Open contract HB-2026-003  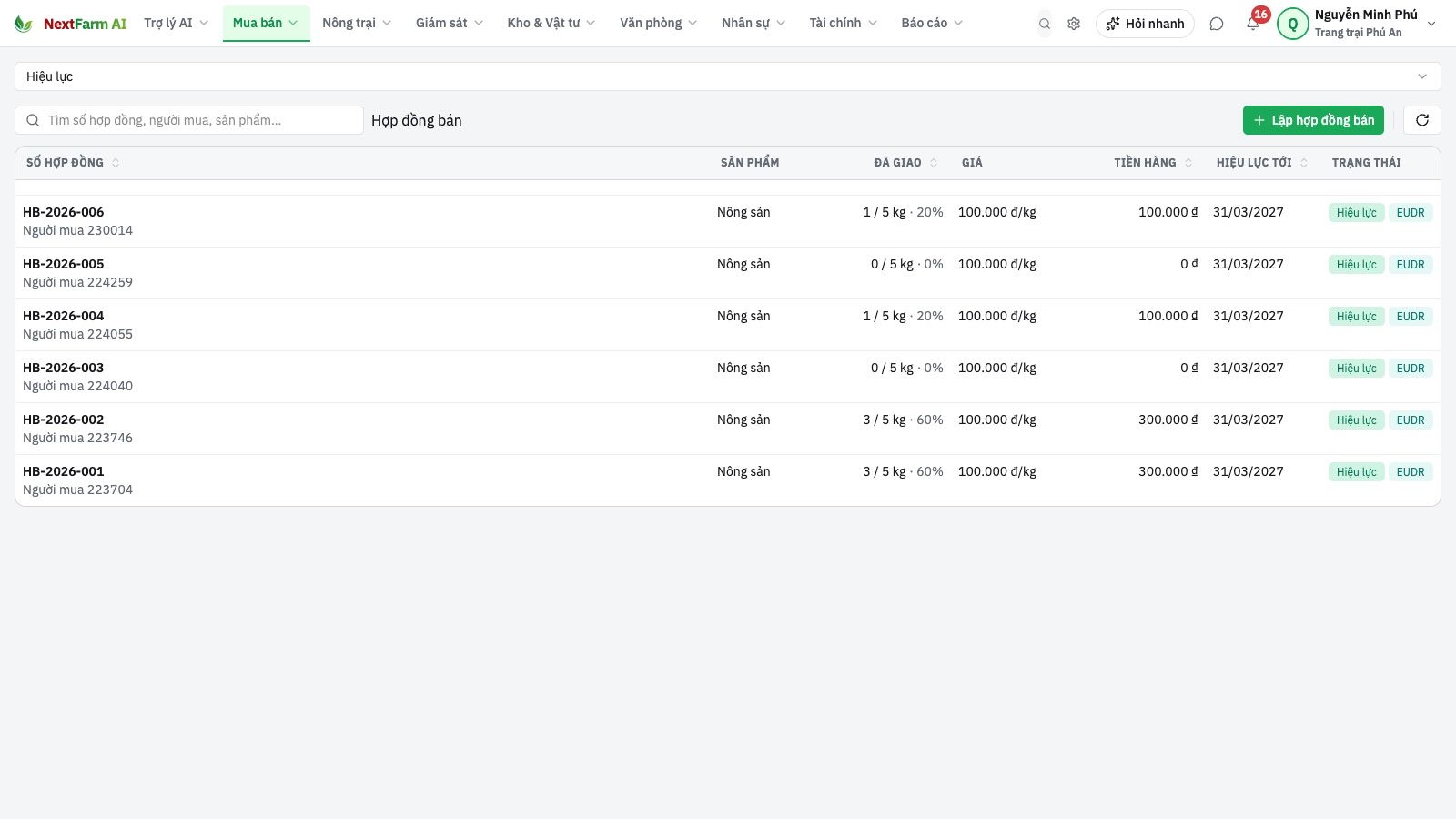click(x=64, y=368)
